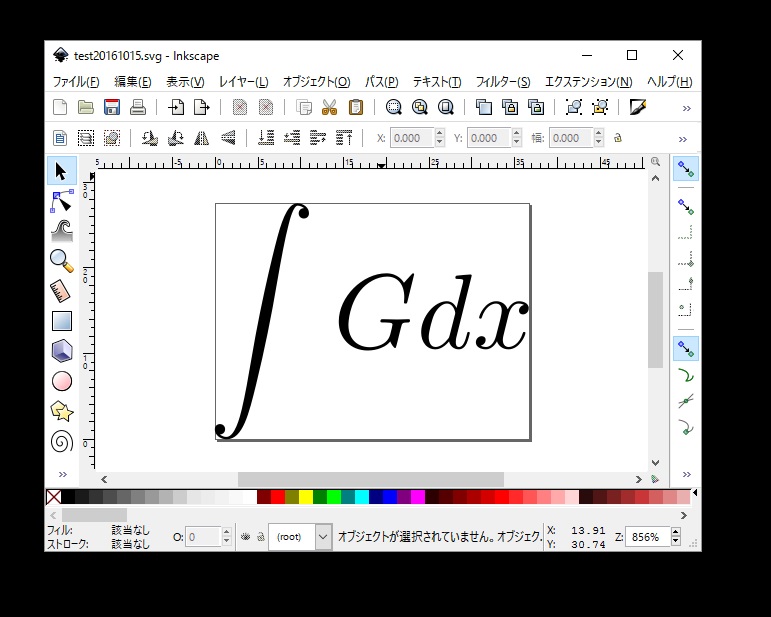Select the Zoom magnifier tool
This screenshot has width=771, height=617.
[61, 261]
